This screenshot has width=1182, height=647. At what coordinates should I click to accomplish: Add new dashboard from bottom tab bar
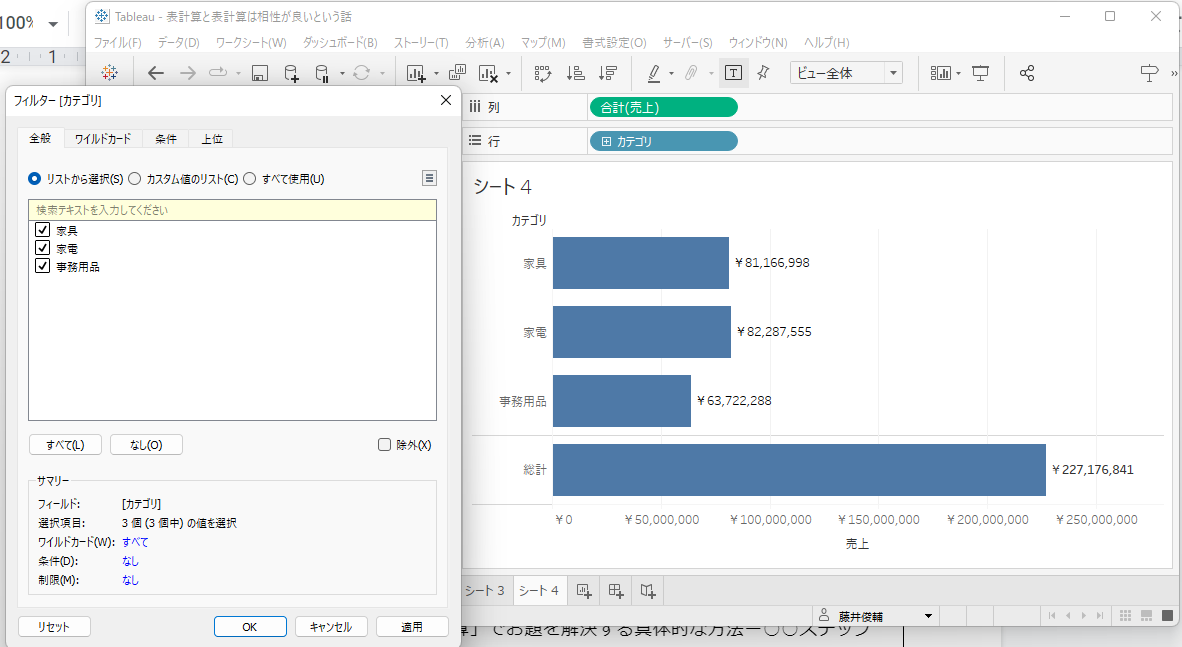click(616, 591)
